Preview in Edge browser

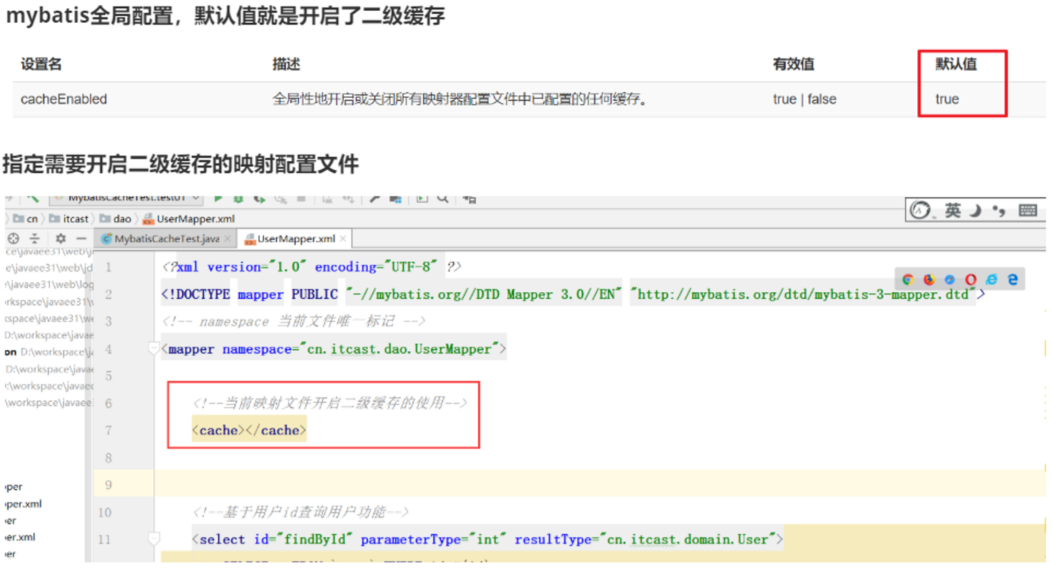pos(1012,279)
